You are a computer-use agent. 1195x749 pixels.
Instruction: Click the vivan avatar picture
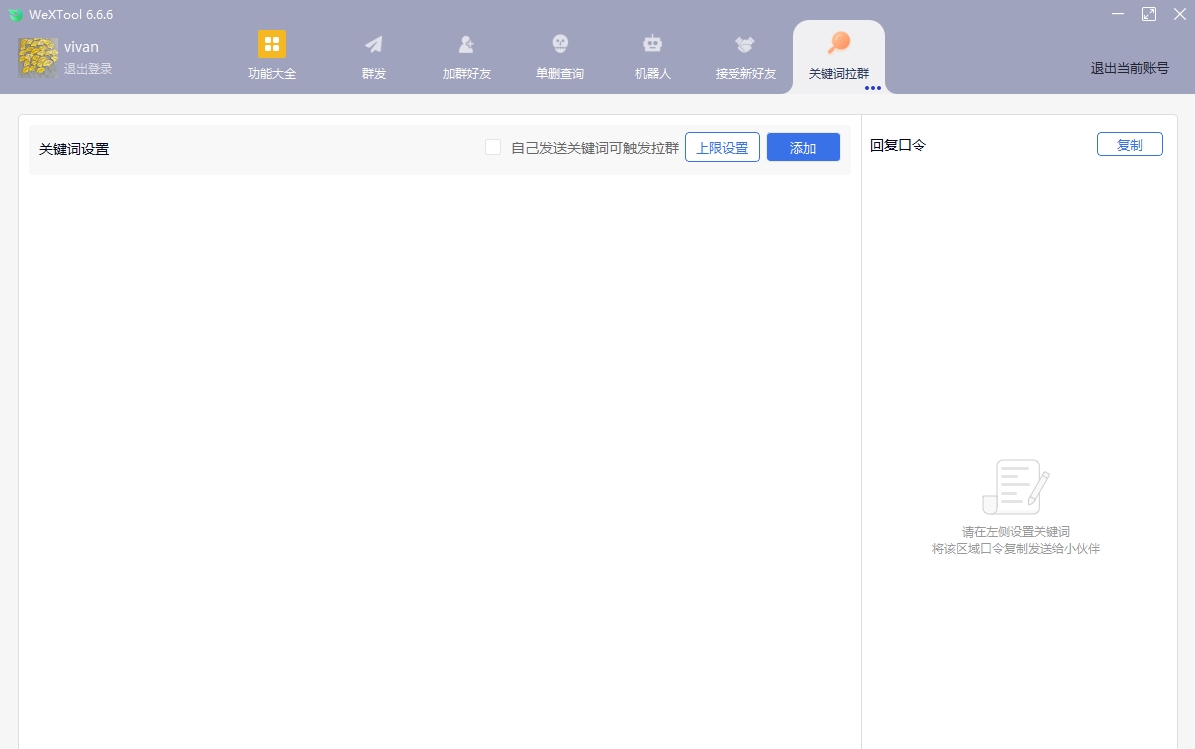(37, 57)
